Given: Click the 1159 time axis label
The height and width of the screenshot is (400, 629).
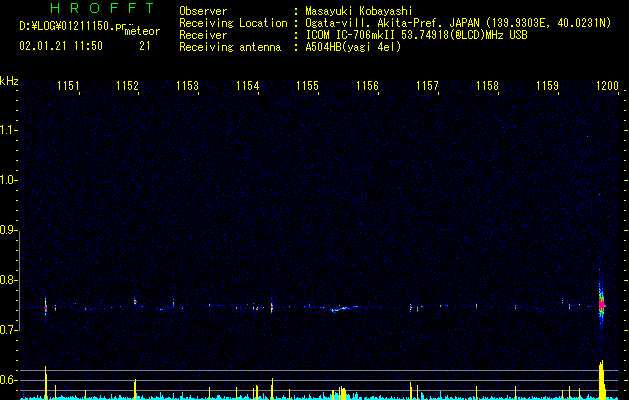Looking at the screenshot, I should tap(547, 86).
